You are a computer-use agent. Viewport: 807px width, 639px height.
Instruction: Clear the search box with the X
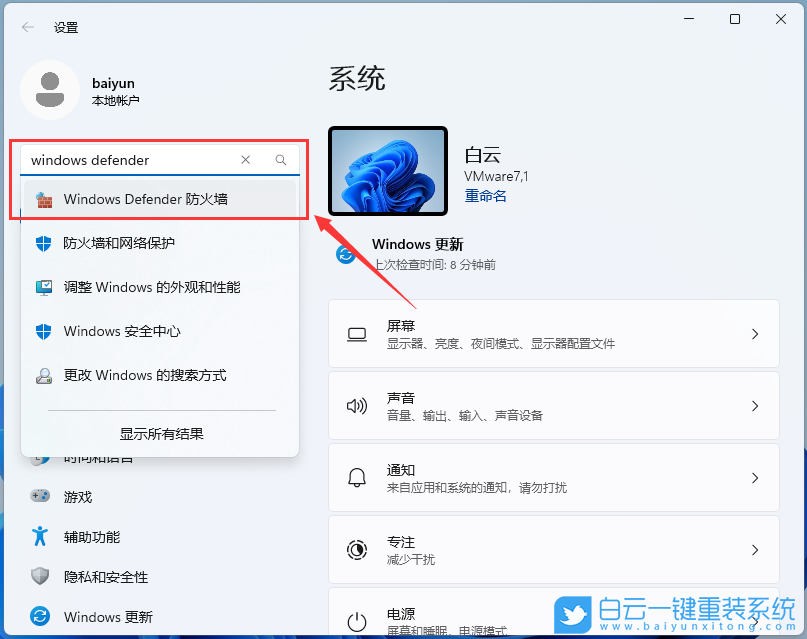click(x=245, y=160)
